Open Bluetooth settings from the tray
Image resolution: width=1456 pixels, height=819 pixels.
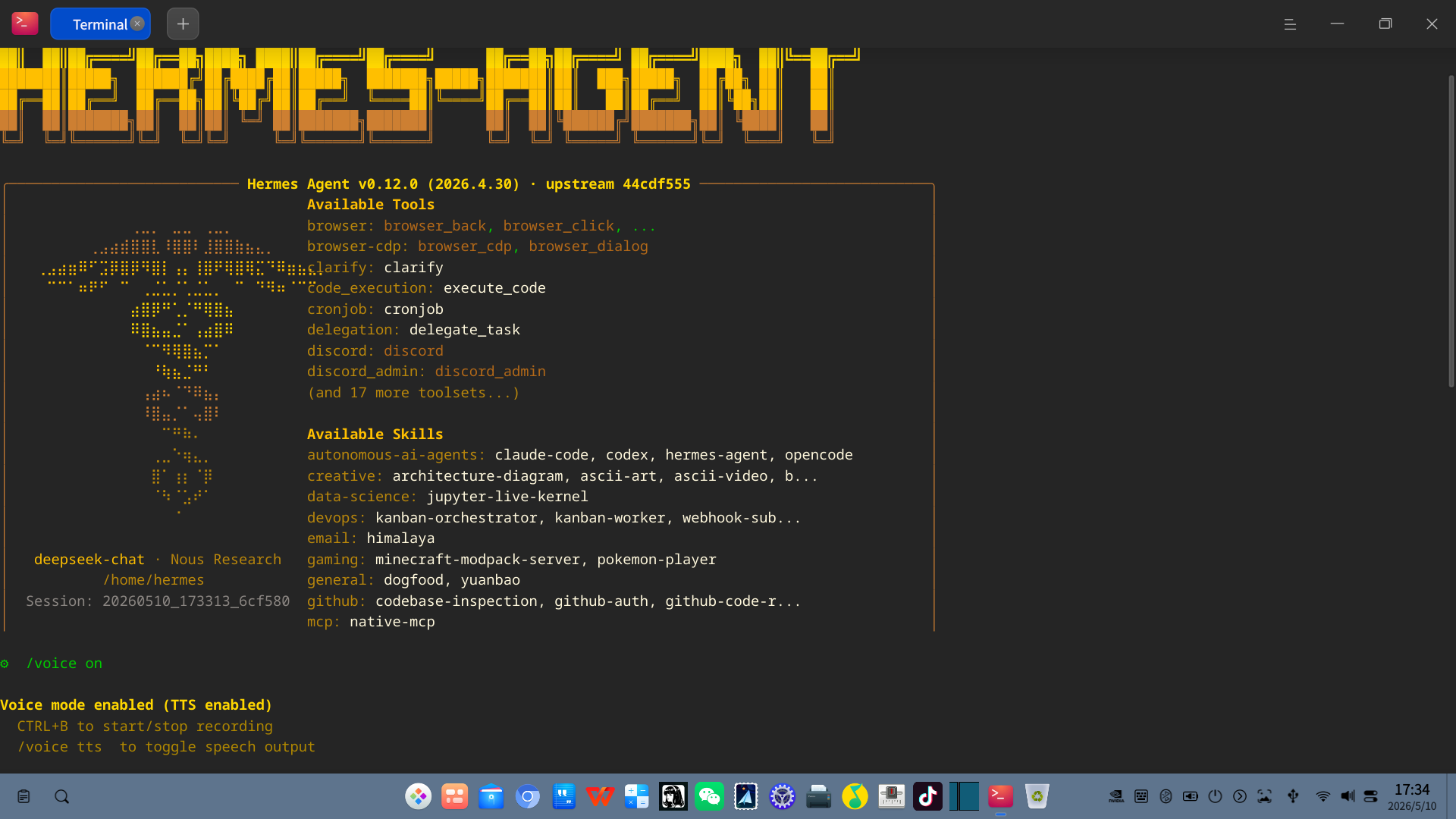(x=1166, y=796)
